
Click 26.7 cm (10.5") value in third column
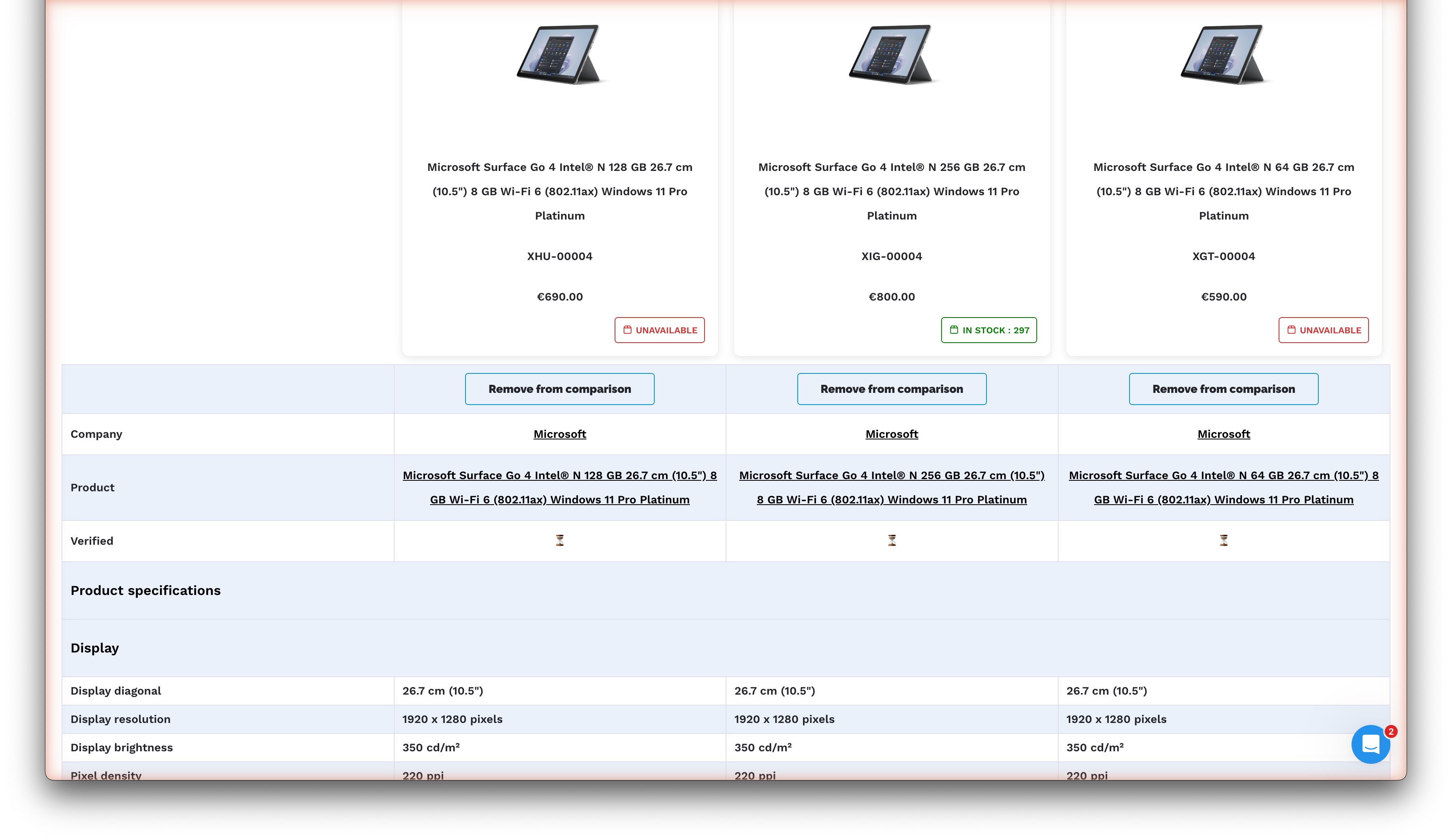click(x=1106, y=690)
